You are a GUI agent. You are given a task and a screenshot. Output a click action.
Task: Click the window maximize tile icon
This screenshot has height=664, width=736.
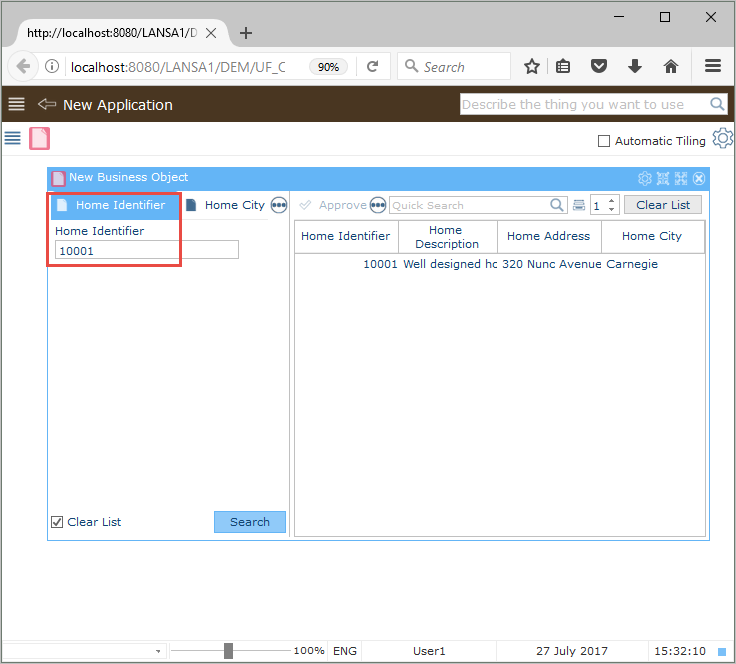[681, 178]
